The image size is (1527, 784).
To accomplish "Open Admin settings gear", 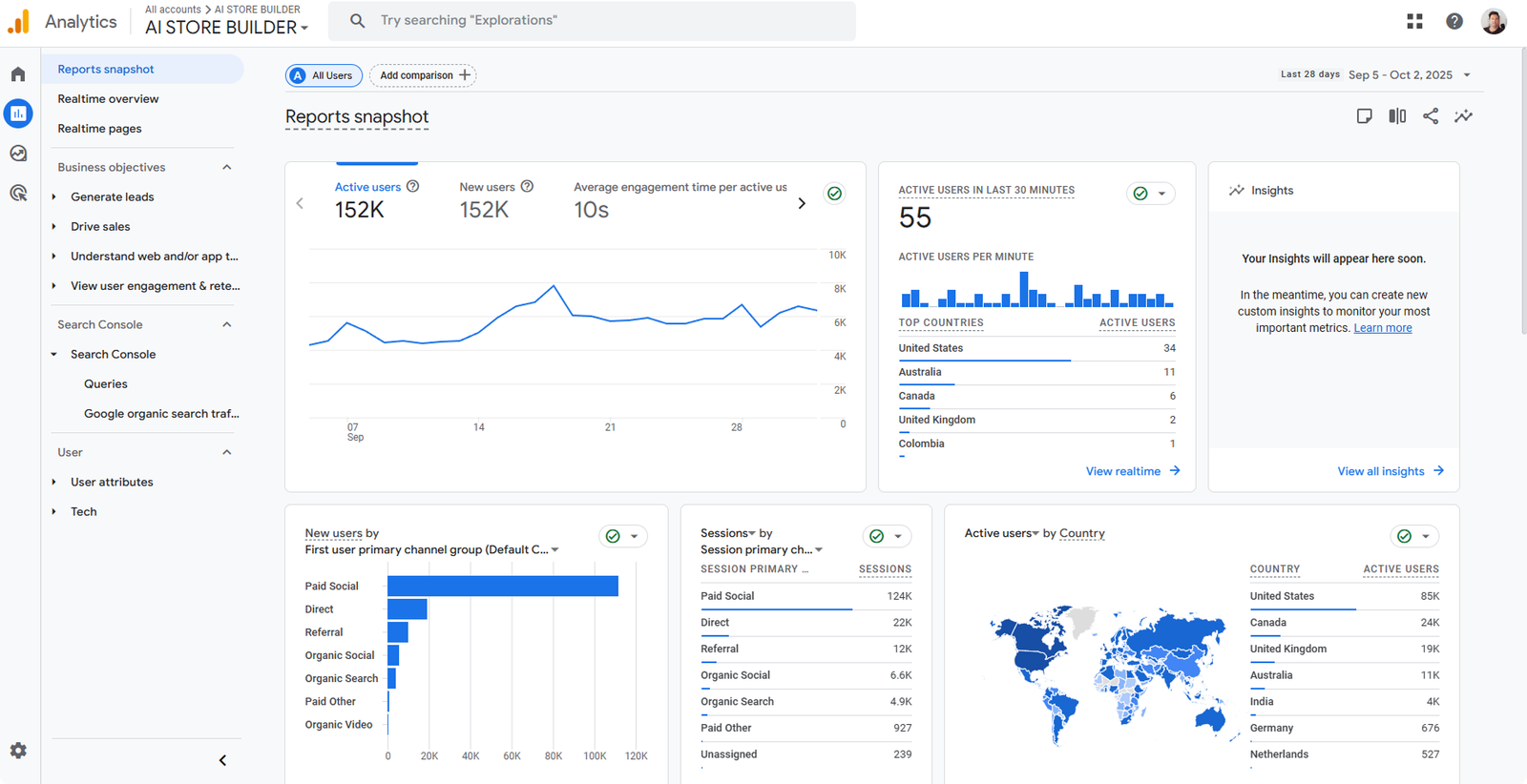I will 18,751.
